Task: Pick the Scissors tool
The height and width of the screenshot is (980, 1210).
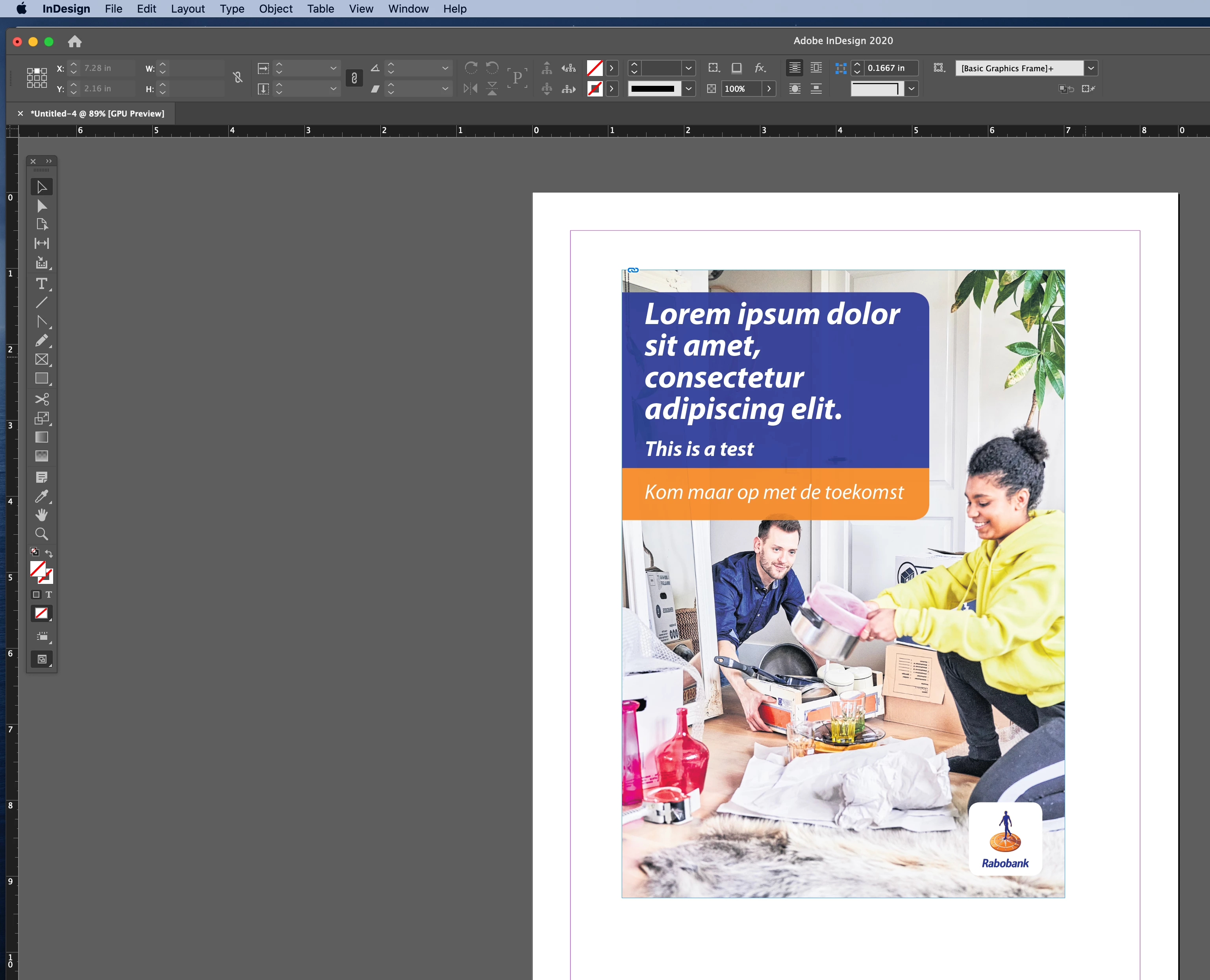Action: [x=41, y=399]
